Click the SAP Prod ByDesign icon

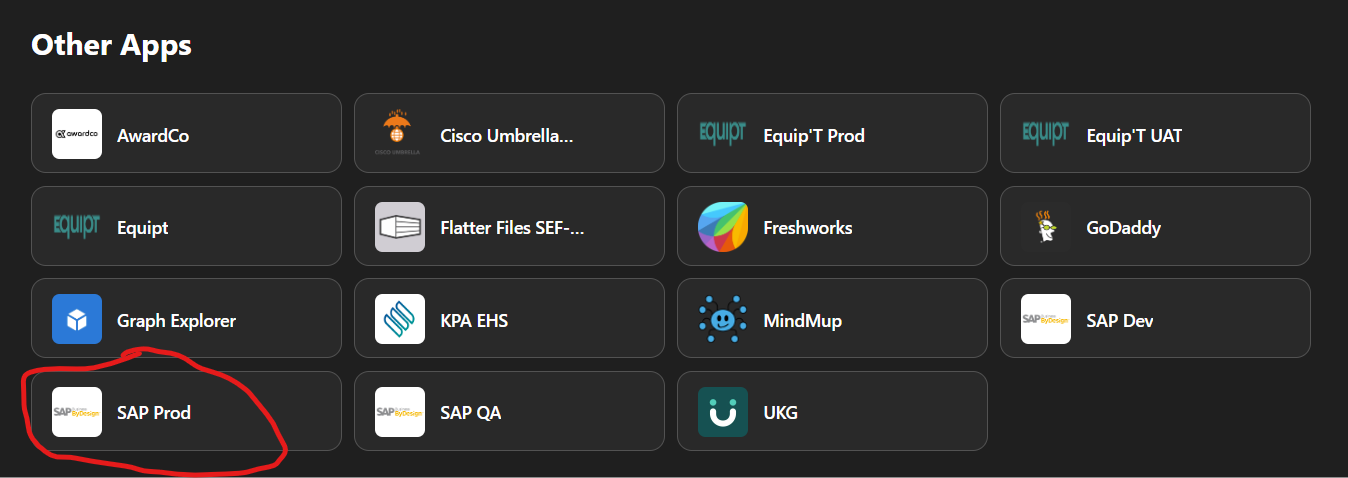click(x=77, y=412)
